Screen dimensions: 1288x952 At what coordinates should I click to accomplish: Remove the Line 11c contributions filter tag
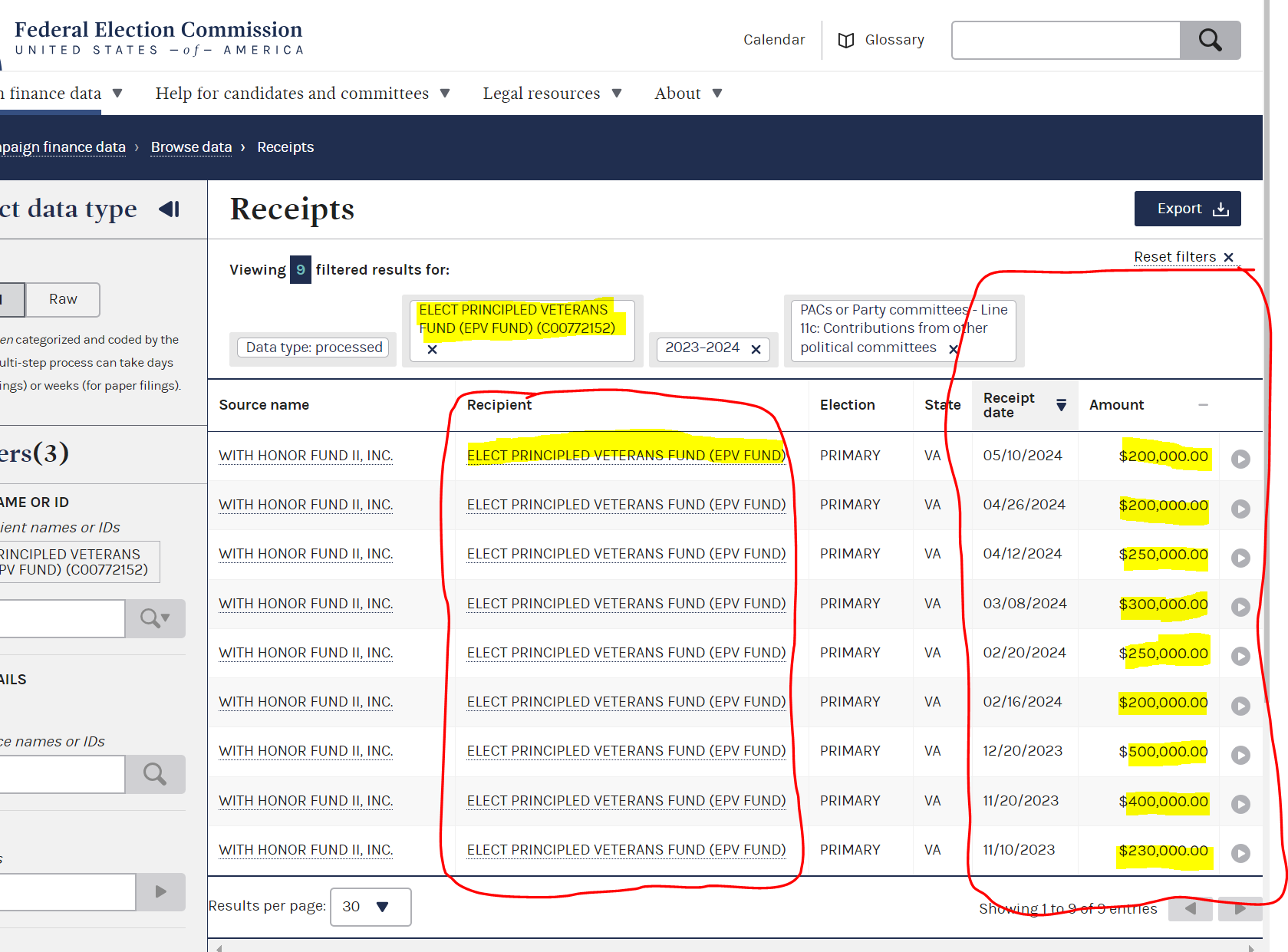[x=954, y=349]
